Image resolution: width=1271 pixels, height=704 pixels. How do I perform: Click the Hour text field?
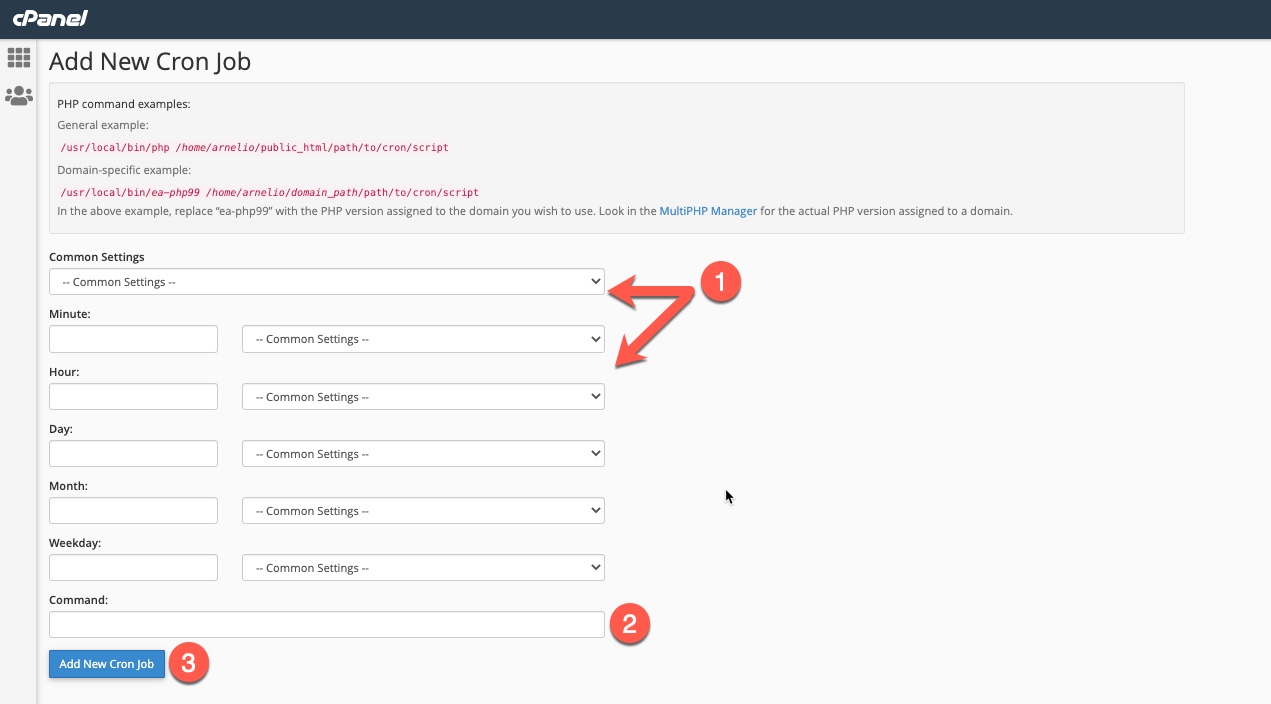pyautogui.click(x=133, y=397)
